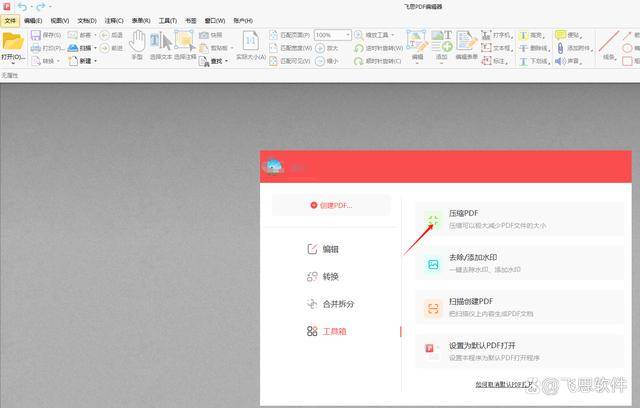The image size is (640, 408).
Task: Open the Comment 注释(C) menu
Action: click(114, 20)
